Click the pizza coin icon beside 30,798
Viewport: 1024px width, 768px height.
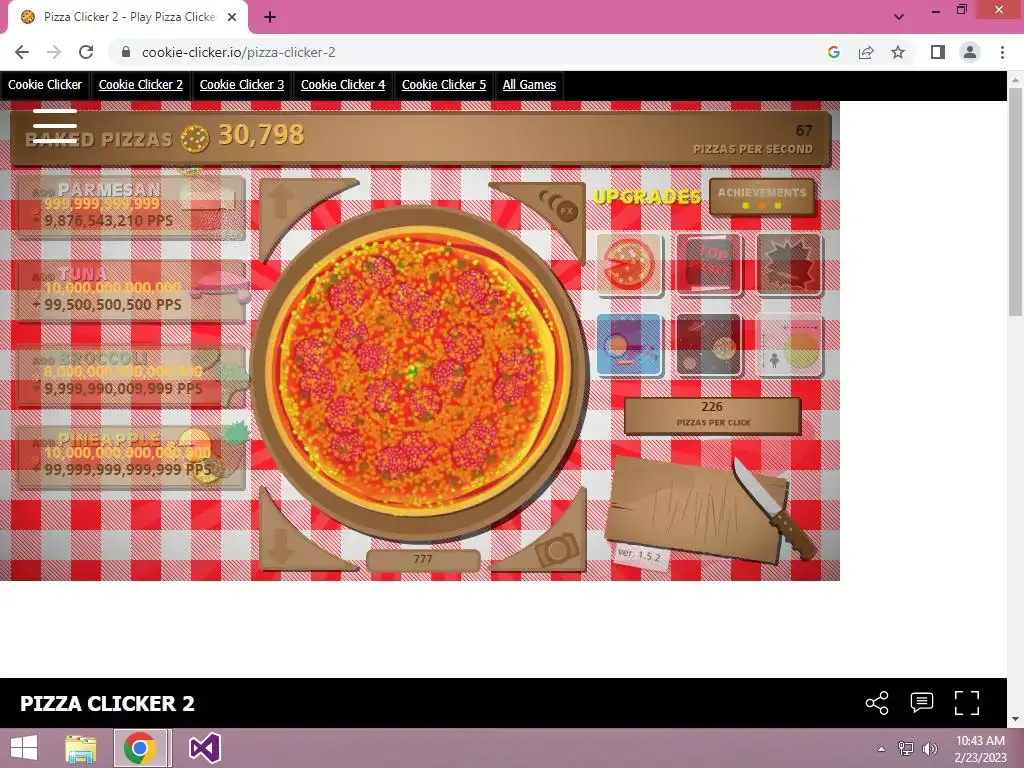[195, 138]
